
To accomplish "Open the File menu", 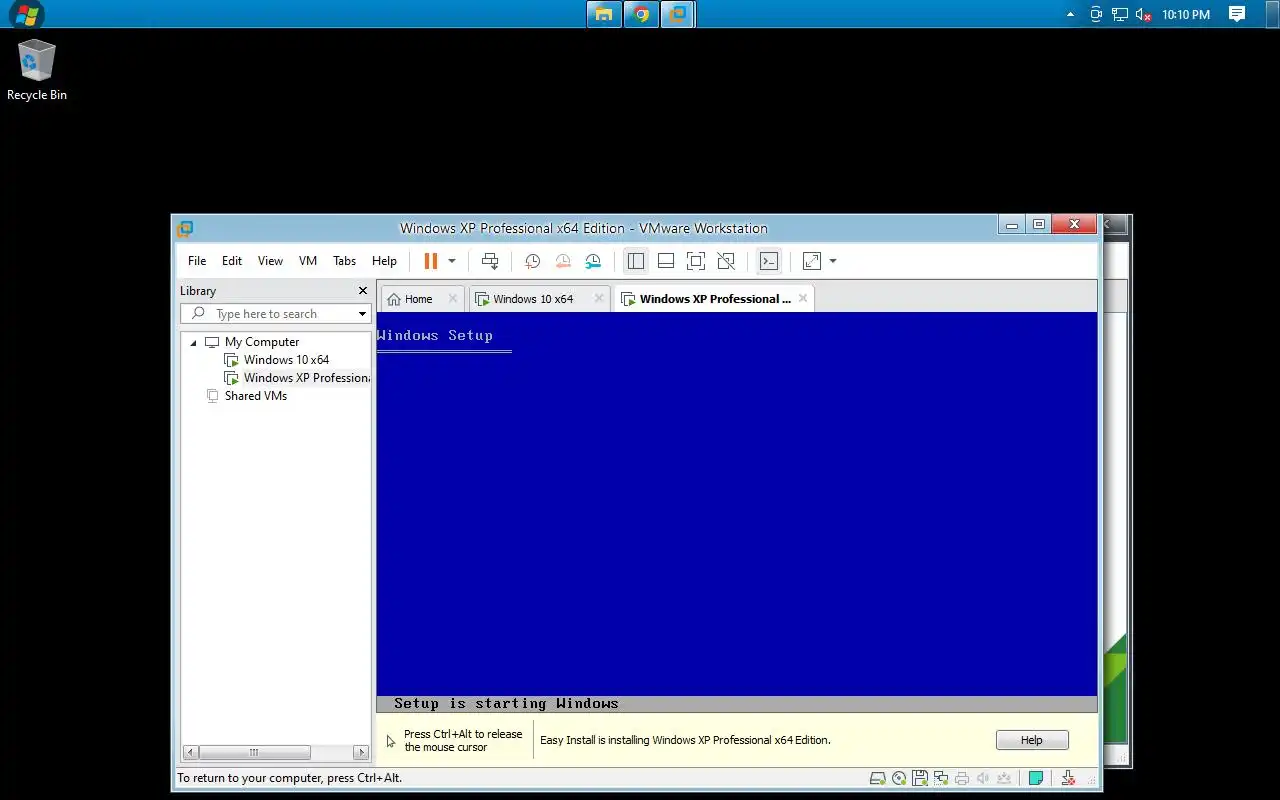I will [x=197, y=261].
